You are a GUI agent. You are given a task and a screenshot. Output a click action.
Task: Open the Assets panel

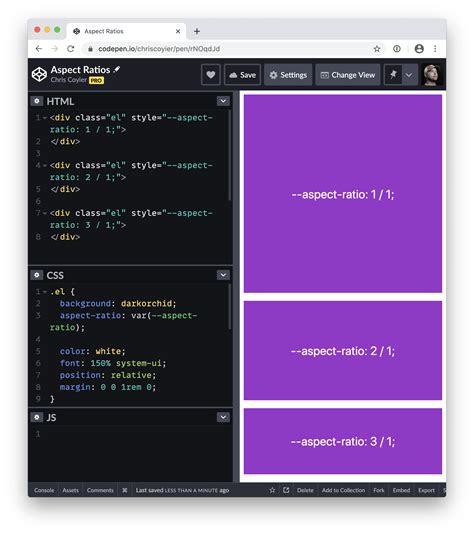tap(70, 490)
